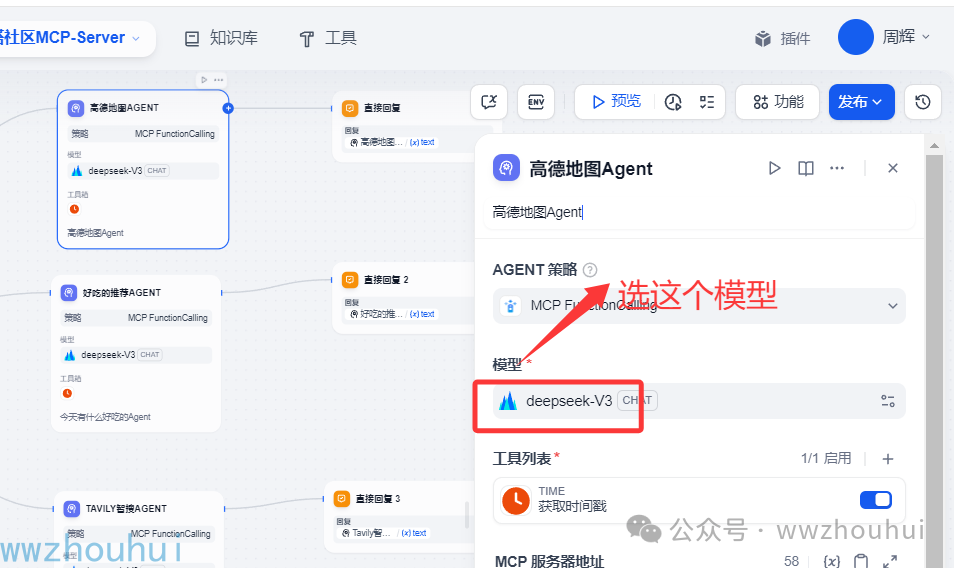This screenshot has width=954, height=568.
Task: Click the text variable in 直接回复 2
Action: [x=422, y=314]
